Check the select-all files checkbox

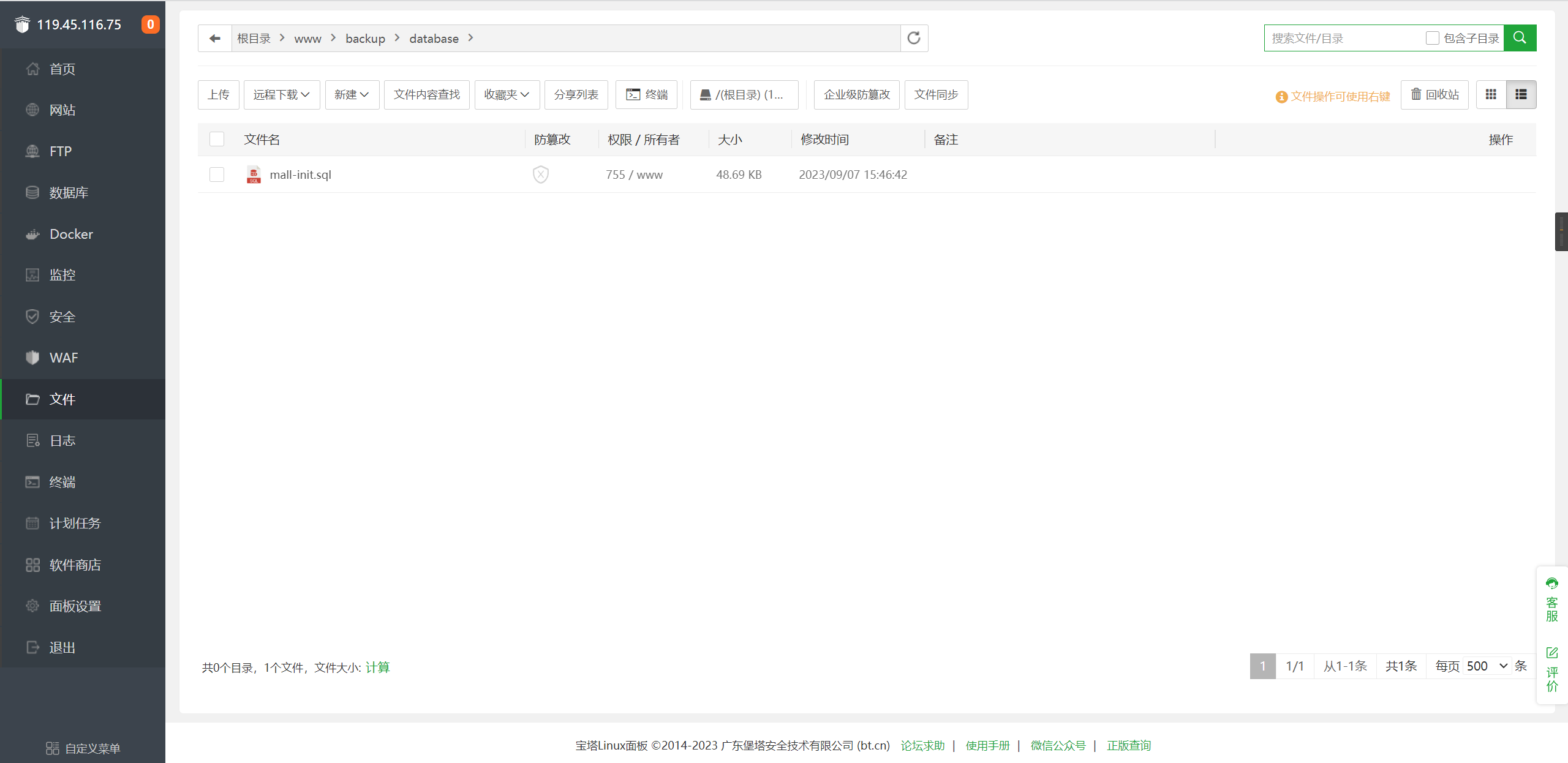[217, 140]
